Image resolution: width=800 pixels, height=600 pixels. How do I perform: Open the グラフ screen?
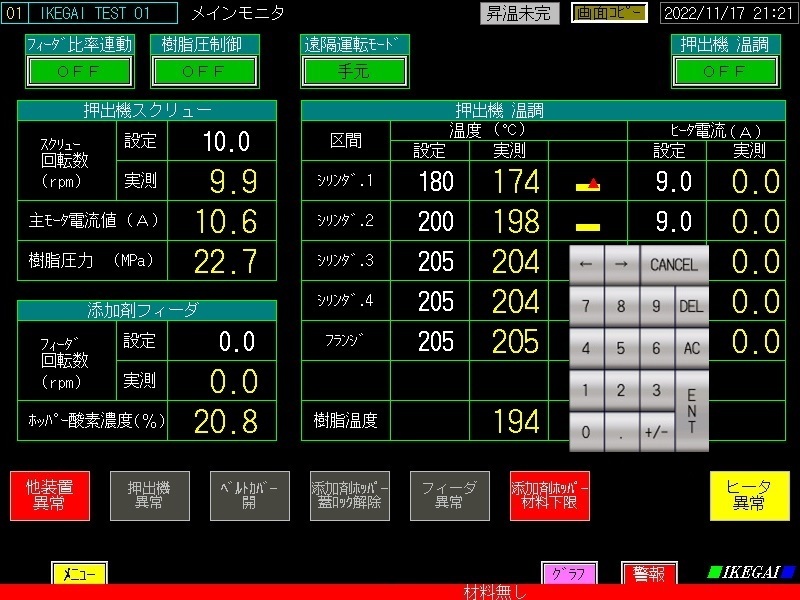[570, 574]
